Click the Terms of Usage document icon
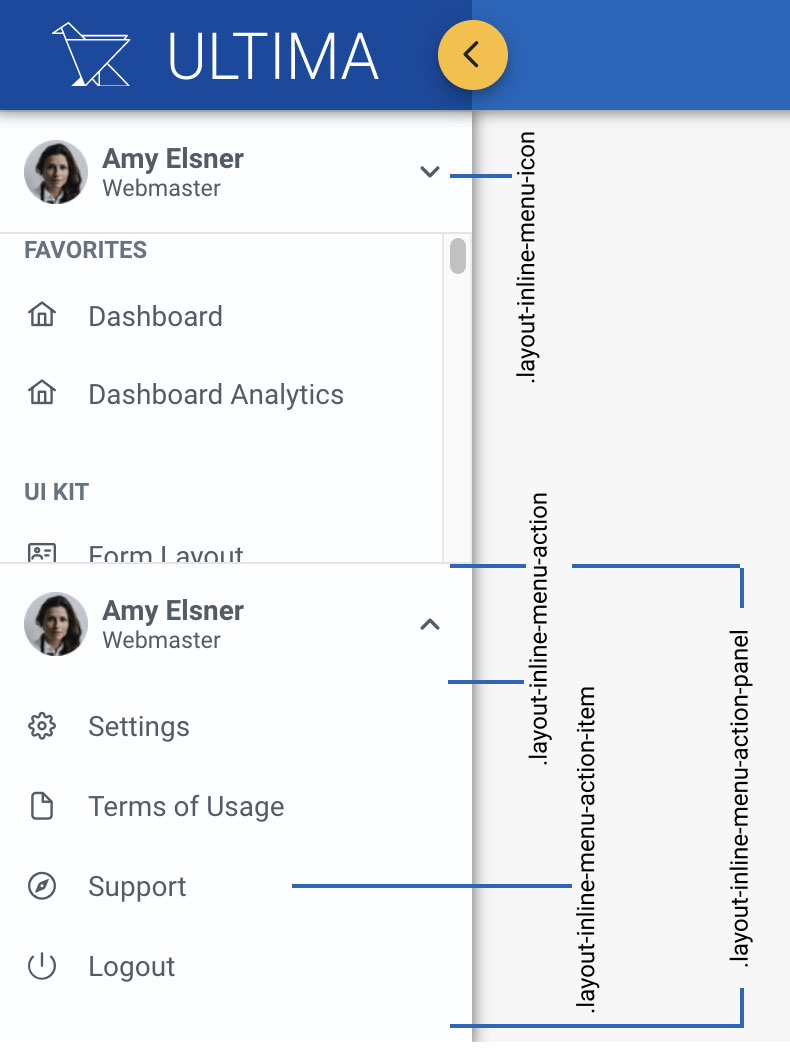The height and width of the screenshot is (1048, 790). pyautogui.click(x=42, y=806)
